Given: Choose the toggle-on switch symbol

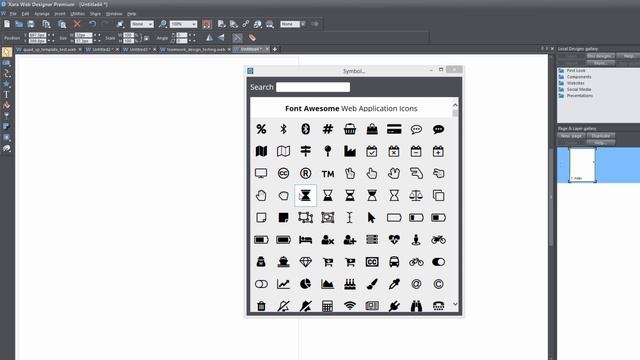Looking at the screenshot, I should click(x=438, y=262).
